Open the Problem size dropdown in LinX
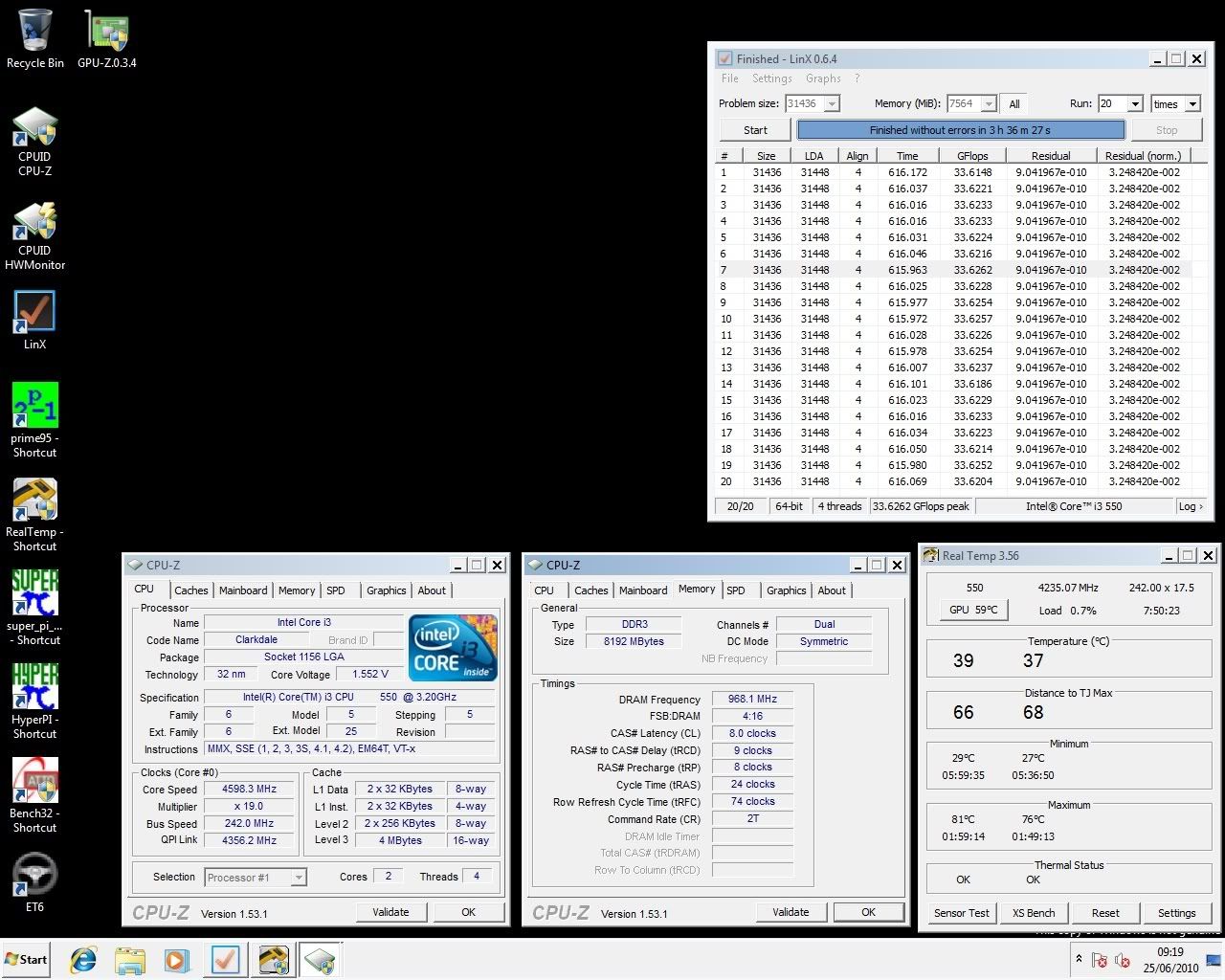The image size is (1225, 980). pyautogui.click(x=832, y=103)
